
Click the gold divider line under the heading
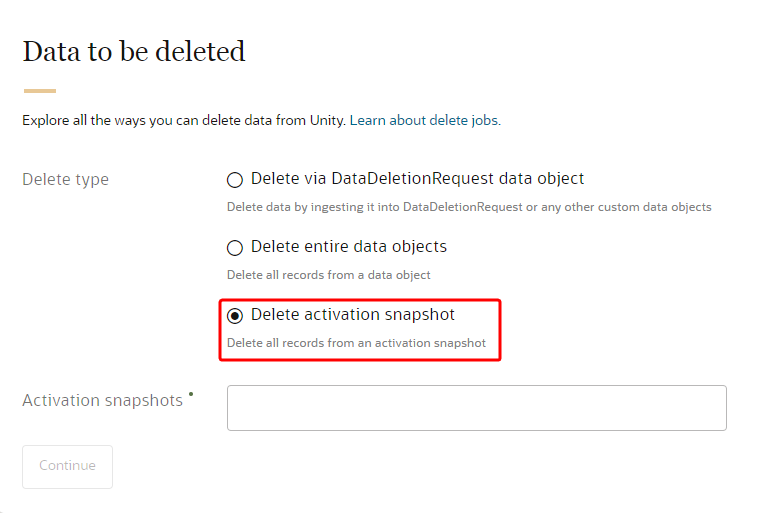point(39,90)
